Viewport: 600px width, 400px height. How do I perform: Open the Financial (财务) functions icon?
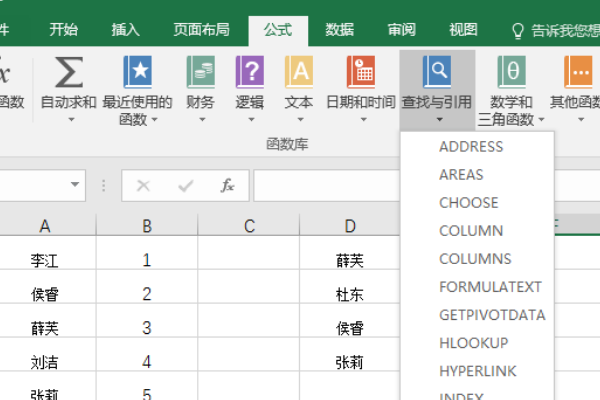(200, 72)
